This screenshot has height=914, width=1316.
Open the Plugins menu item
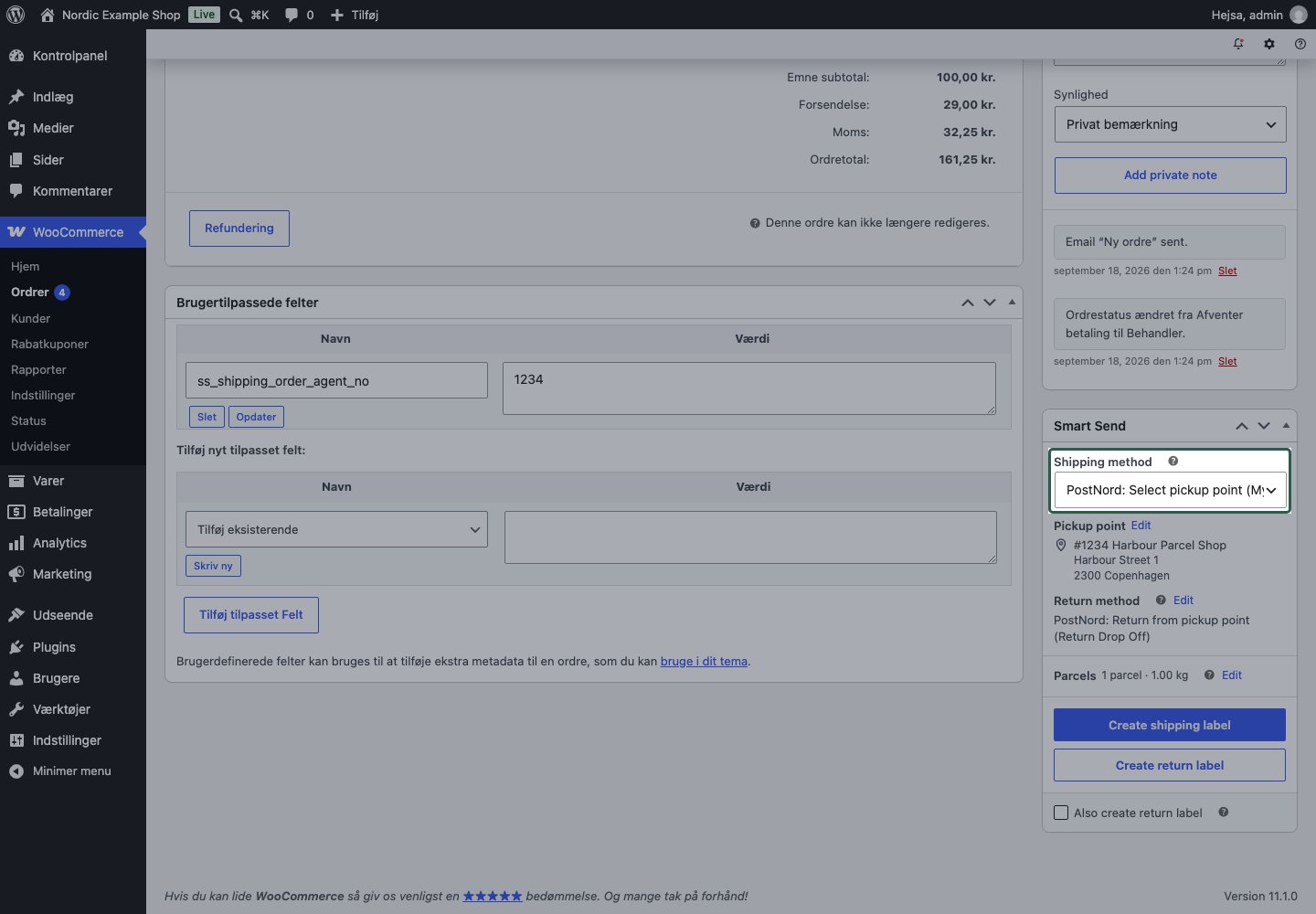coord(73,647)
